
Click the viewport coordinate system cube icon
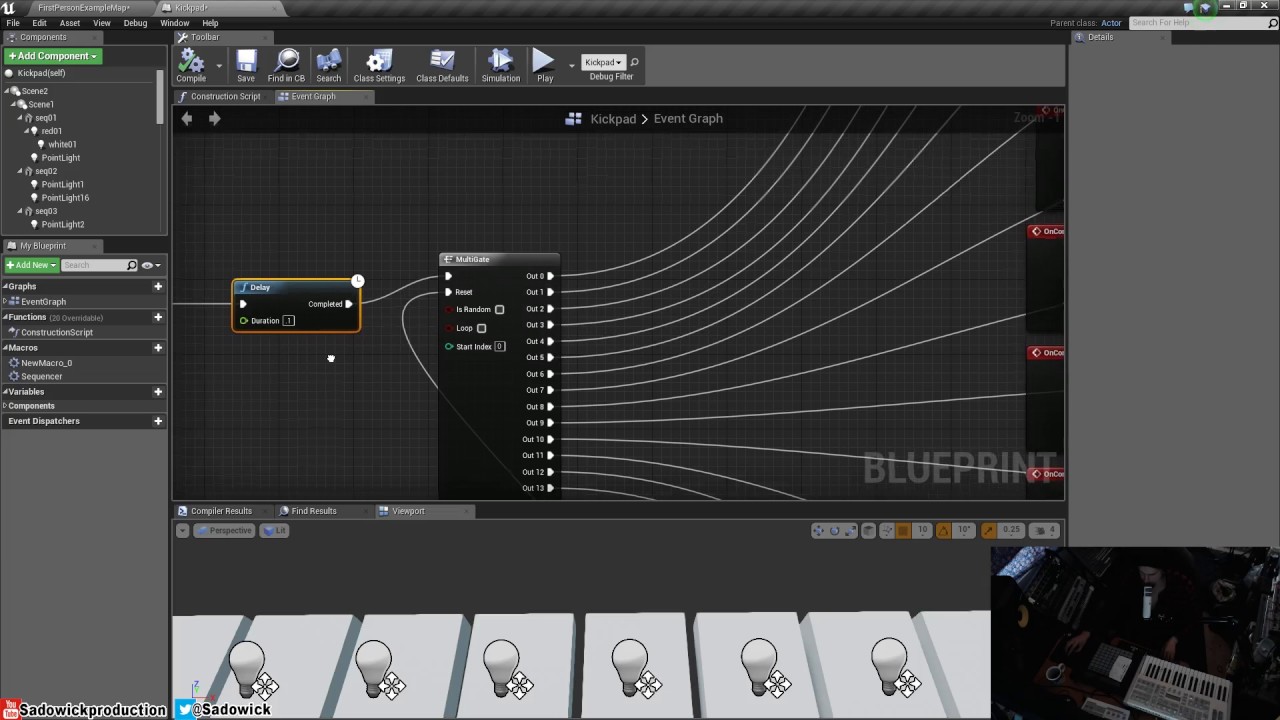(x=869, y=530)
